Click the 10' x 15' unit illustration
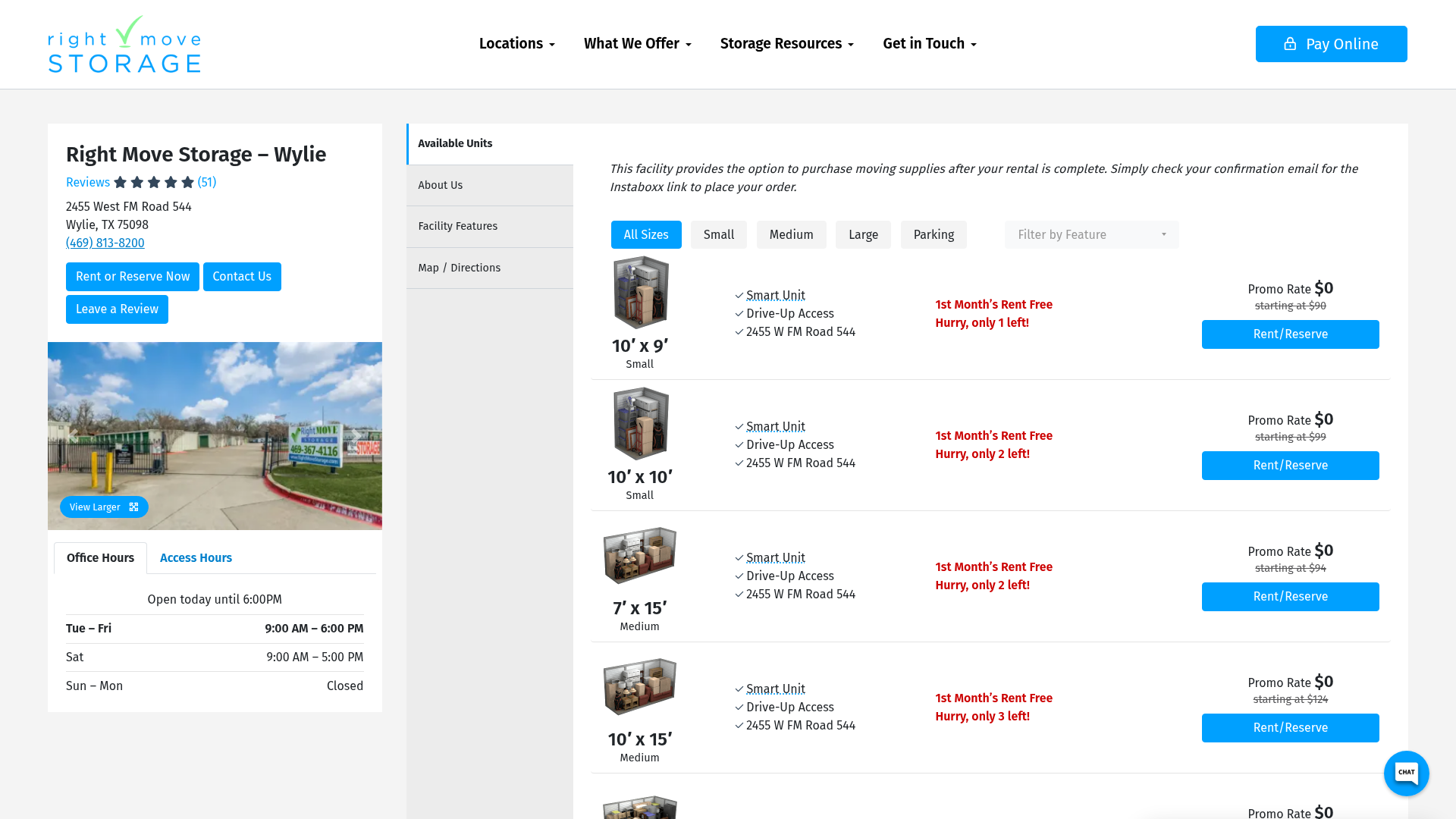The height and width of the screenshot is (819, 1456). pyautogui.click(x=639, y=686)
